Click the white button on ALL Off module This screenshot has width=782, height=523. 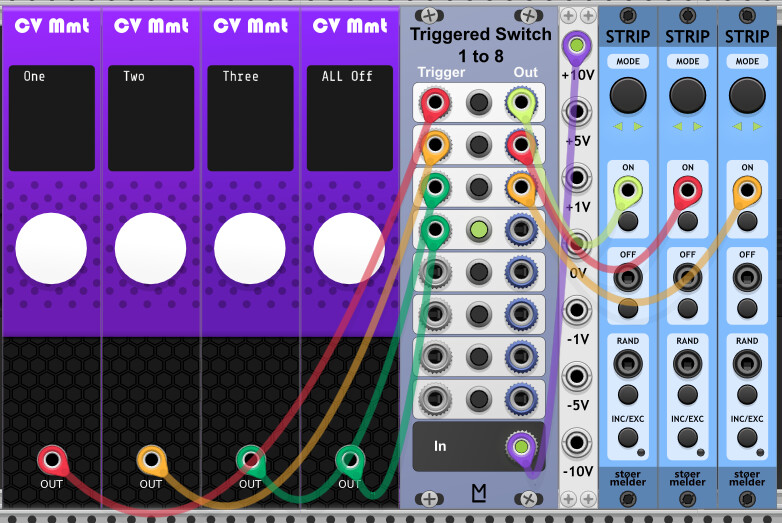(349, 248)
